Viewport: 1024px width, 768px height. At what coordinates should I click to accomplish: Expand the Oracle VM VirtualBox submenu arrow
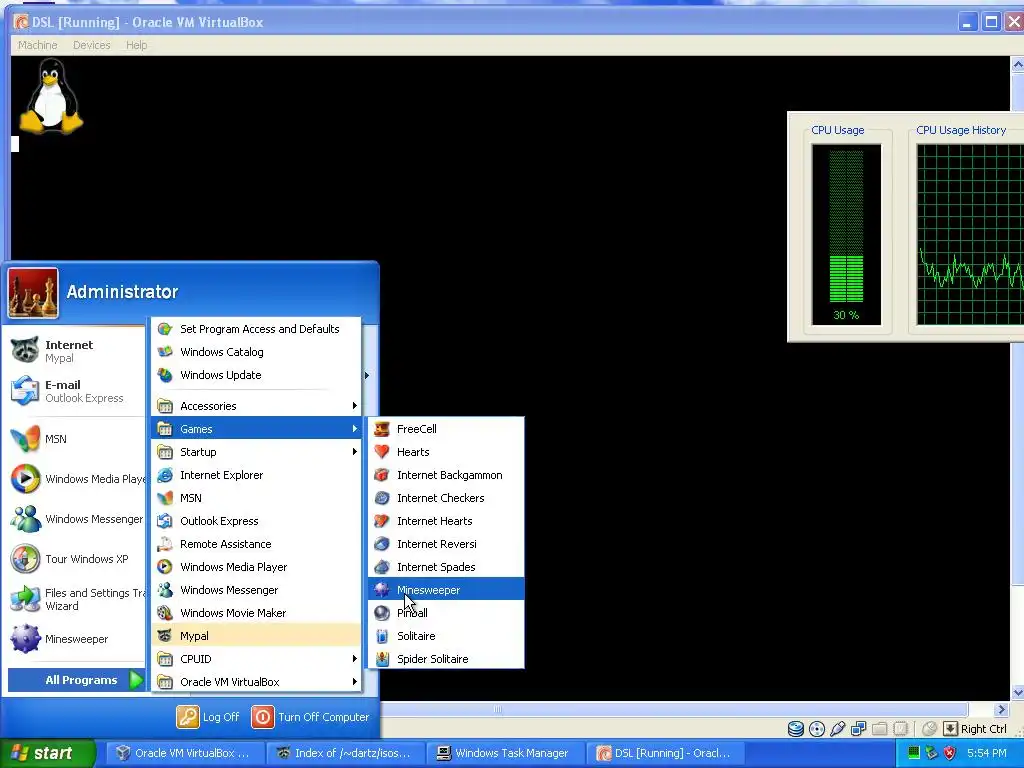[x=355, y=682]
